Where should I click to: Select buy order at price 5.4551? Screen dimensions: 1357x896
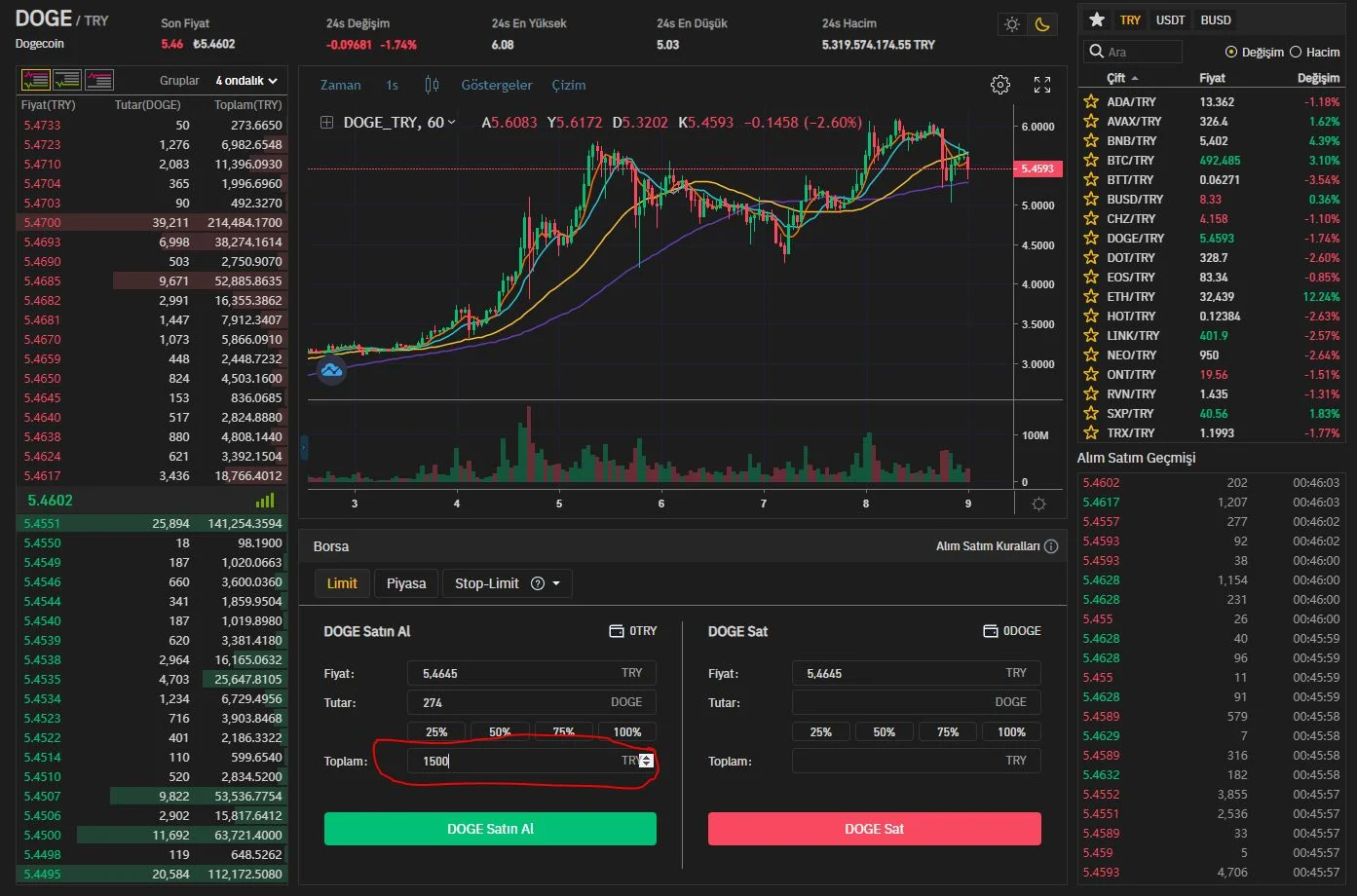tap(153, 523)
